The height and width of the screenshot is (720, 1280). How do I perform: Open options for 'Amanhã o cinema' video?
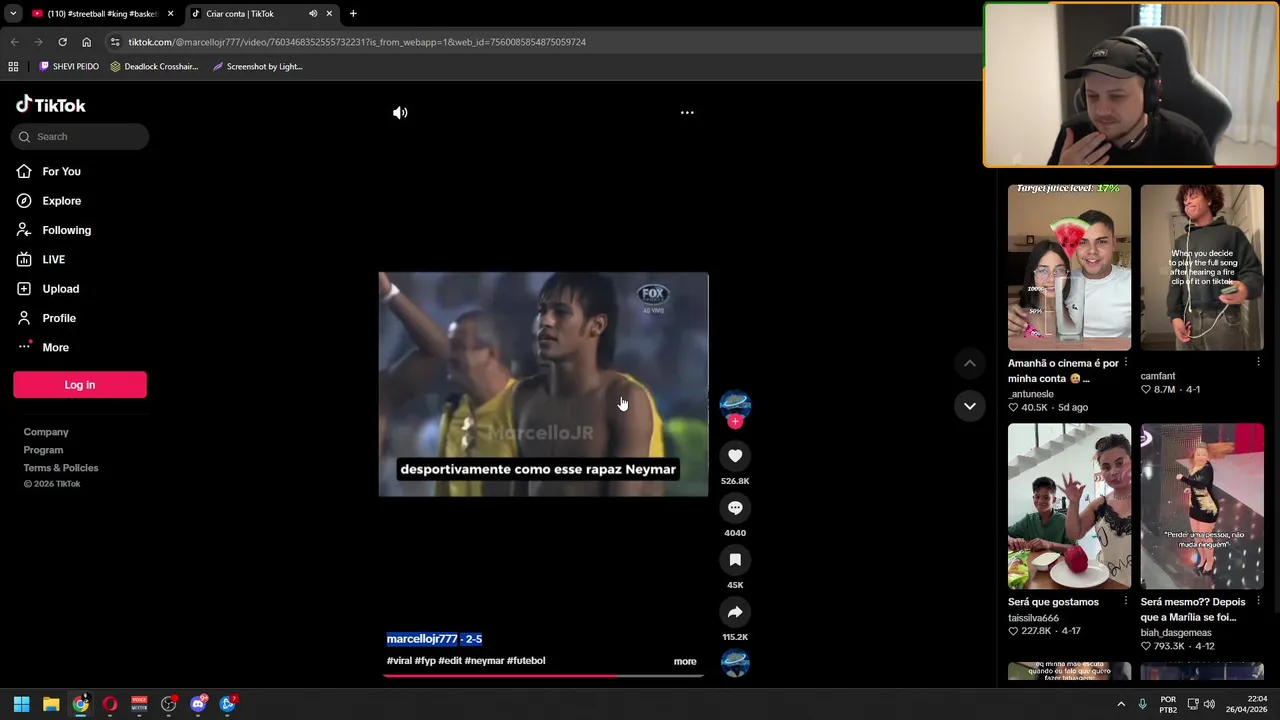coord(1126,362)
